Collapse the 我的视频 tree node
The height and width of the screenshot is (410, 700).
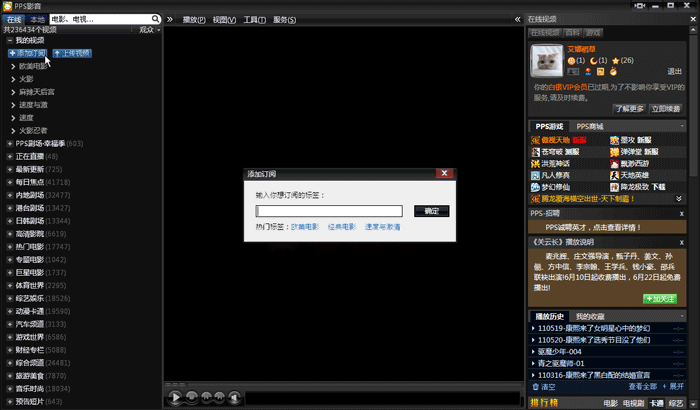(x=9, y=40)
